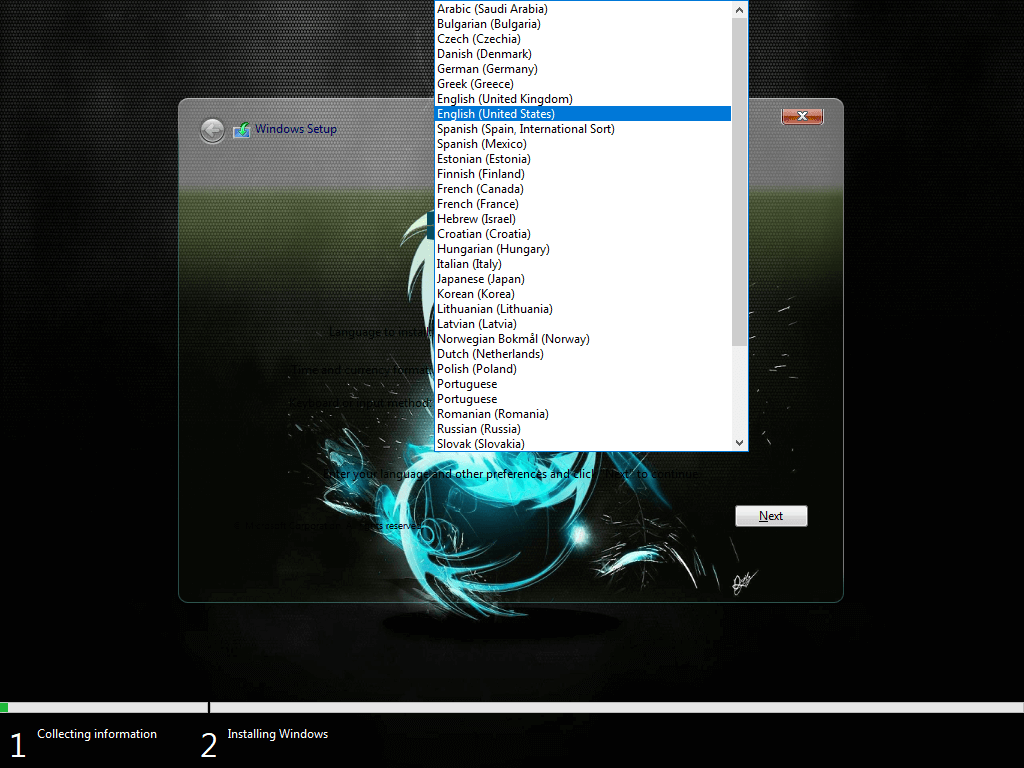Choose Japanese (Japan) option
This screenshot has height=768, width=1024.
coord(583,280)
